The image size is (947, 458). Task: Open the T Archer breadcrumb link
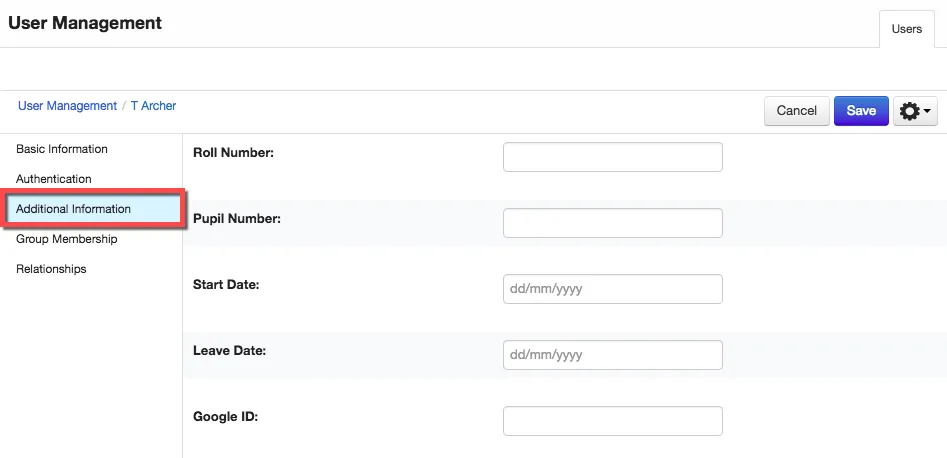pyautogui.click(x=153, y=106)
